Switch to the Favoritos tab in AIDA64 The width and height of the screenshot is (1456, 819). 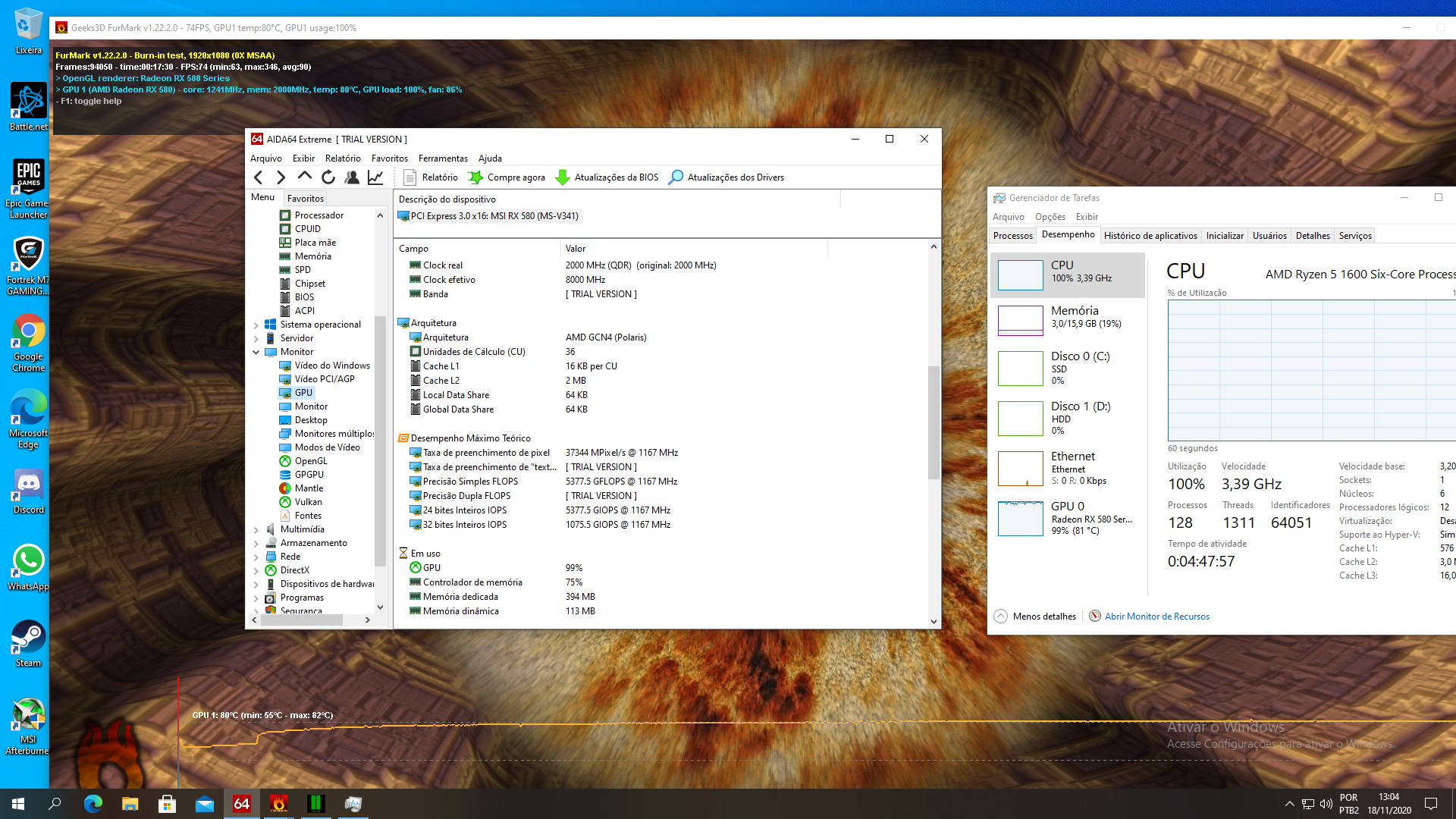pyautogui.click(x=305, y=198)
